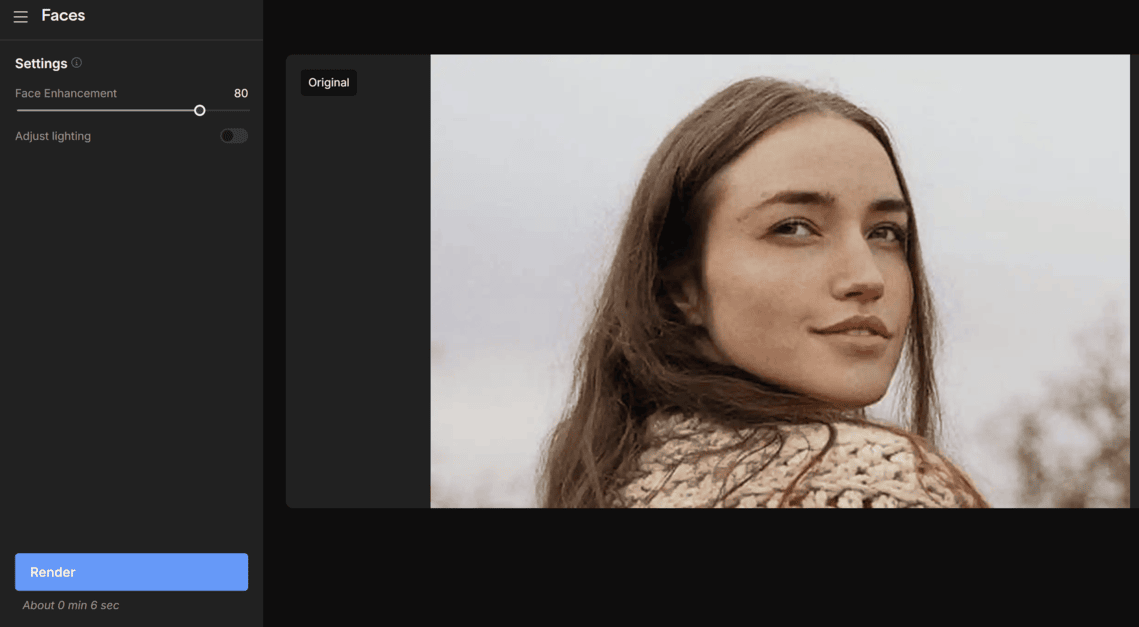Click the info icon next to Settings
This screenshot has height=627, width=1139.
(x=77, y=63)
